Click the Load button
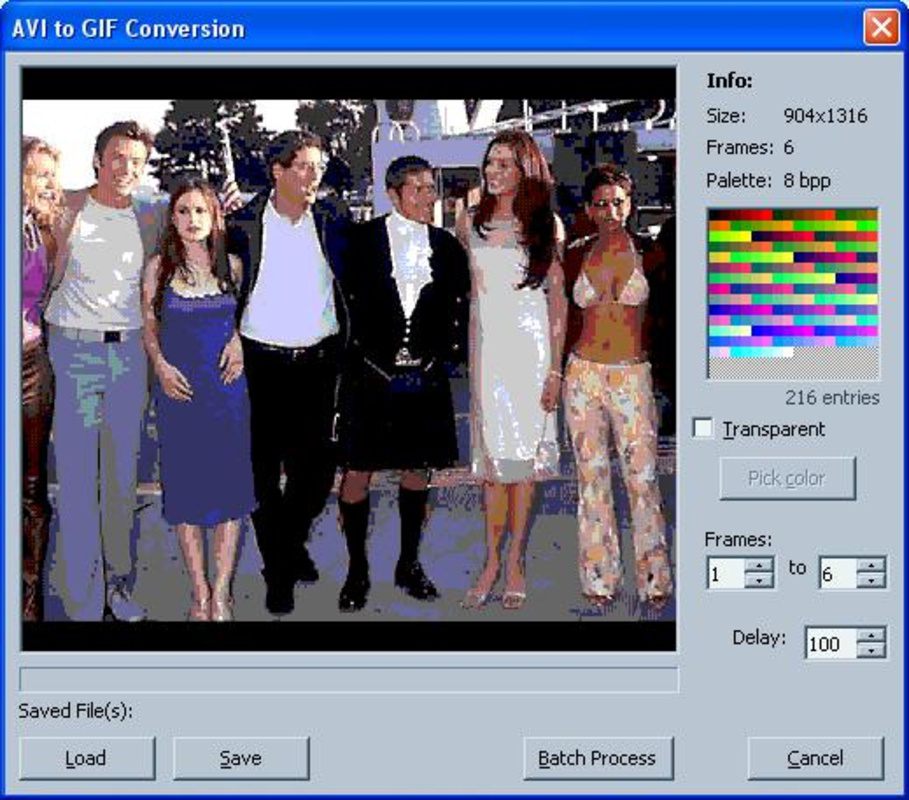Image resolution: width=909 pixels, height=800 pixels. tap(87, 758)
